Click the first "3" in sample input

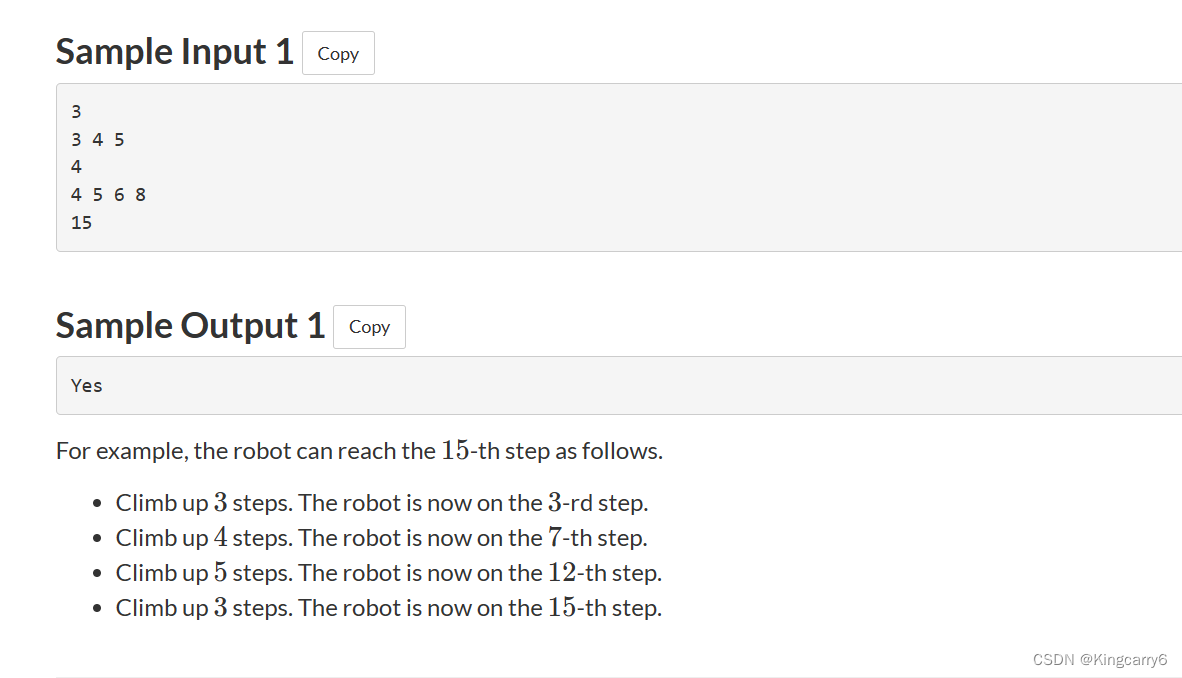(76, 111)
